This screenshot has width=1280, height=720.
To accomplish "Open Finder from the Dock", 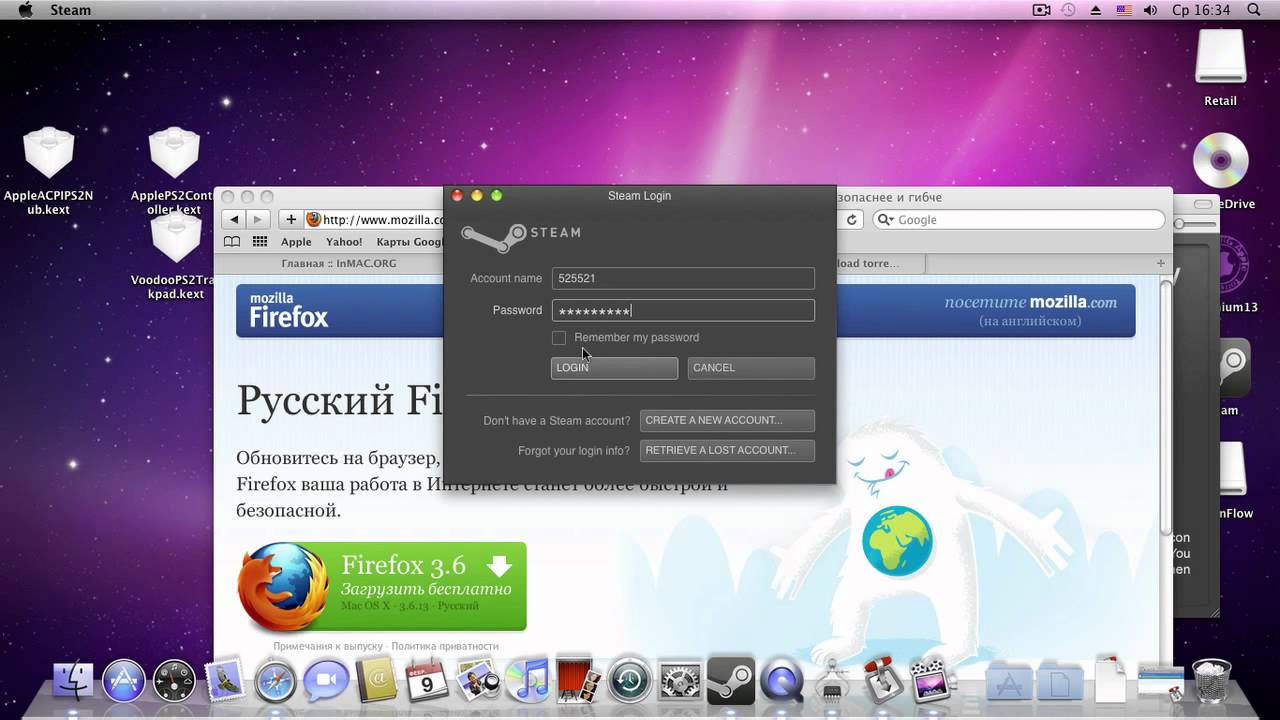I will pyautogui.click(x=72, y=681).
